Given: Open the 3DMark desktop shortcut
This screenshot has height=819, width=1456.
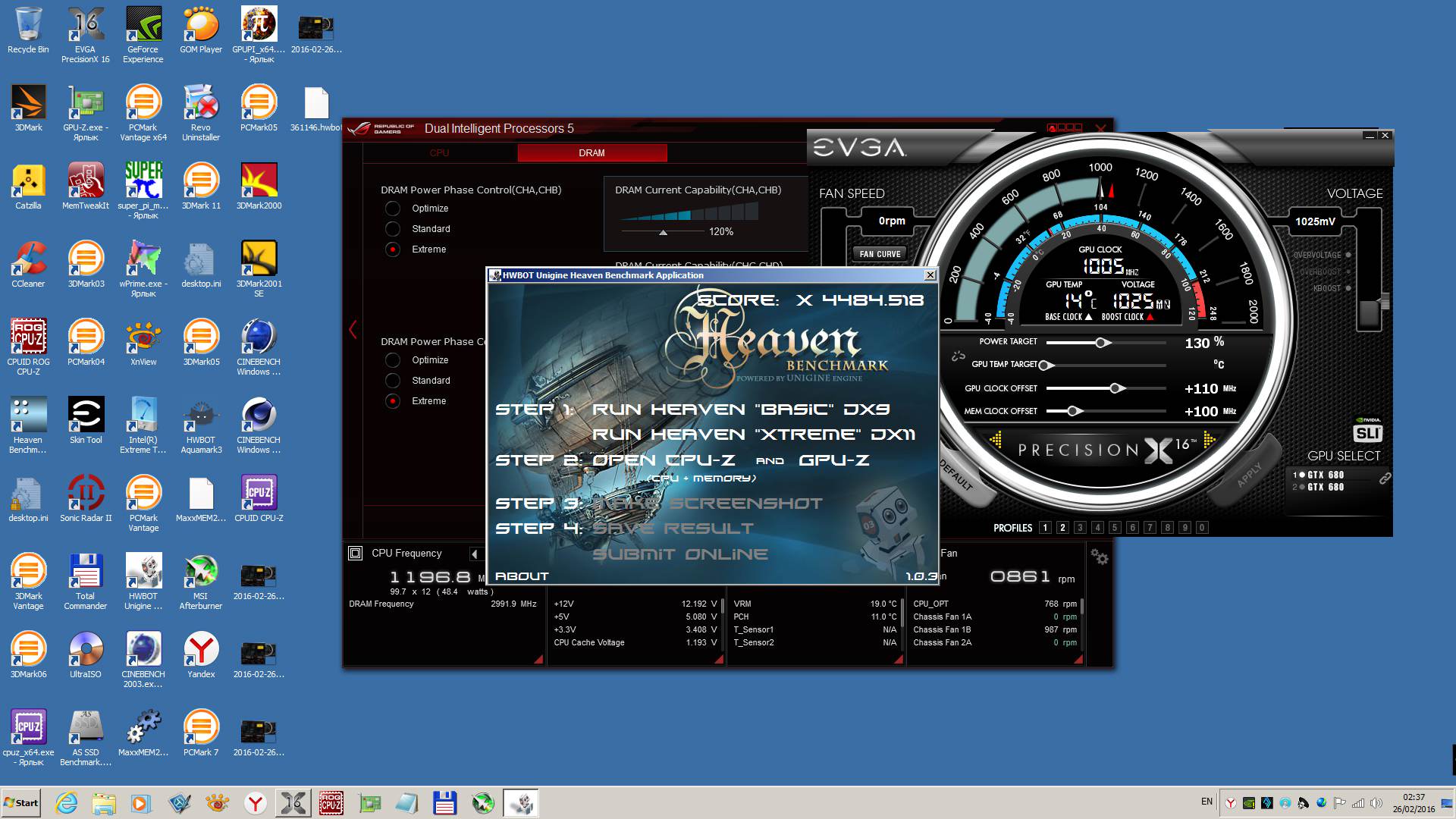Looking at the screenshot, I should coord(28,109).
